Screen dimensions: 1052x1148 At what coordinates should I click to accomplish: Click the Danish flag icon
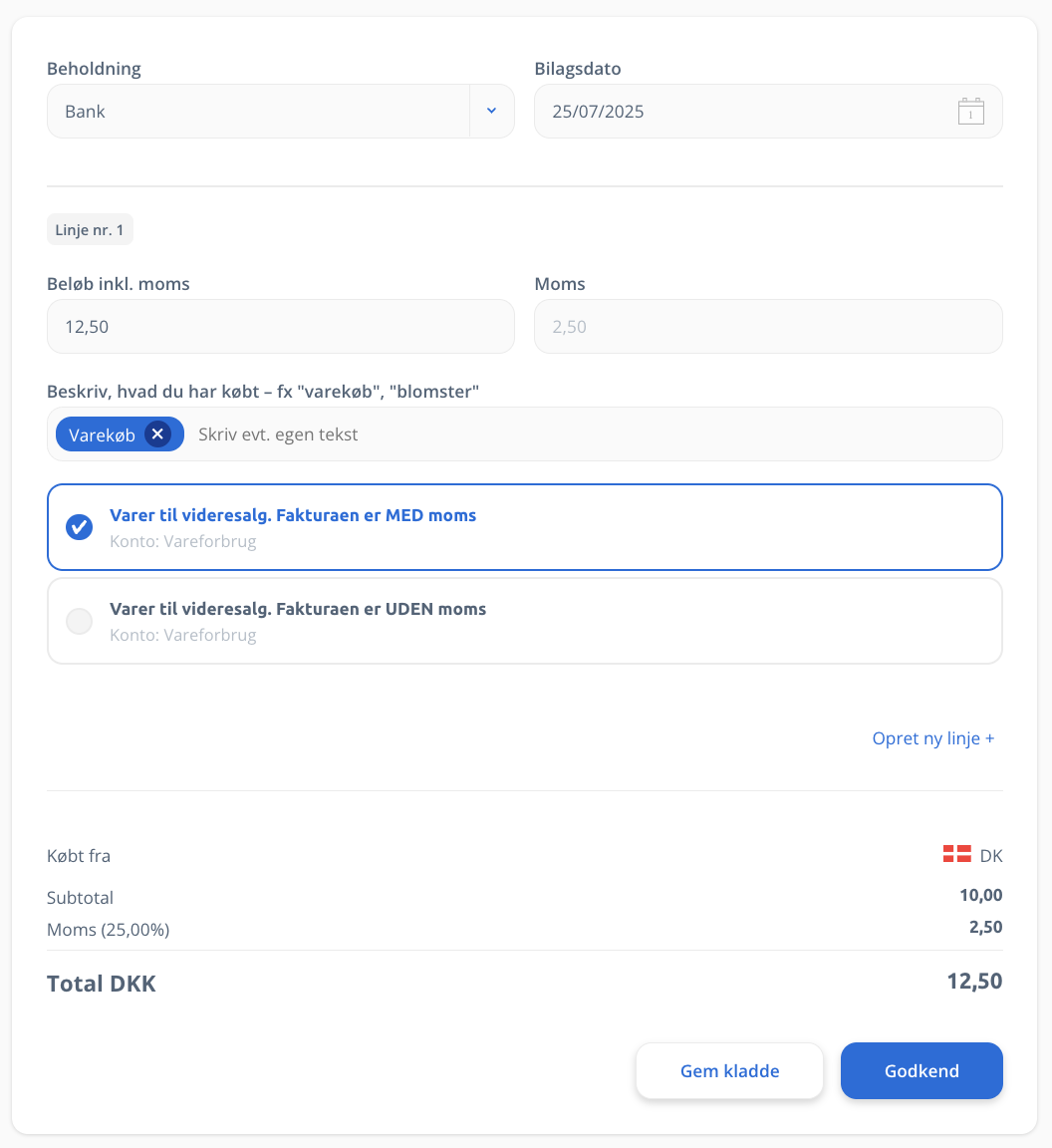pyautogui.click(x=956, y=854)
